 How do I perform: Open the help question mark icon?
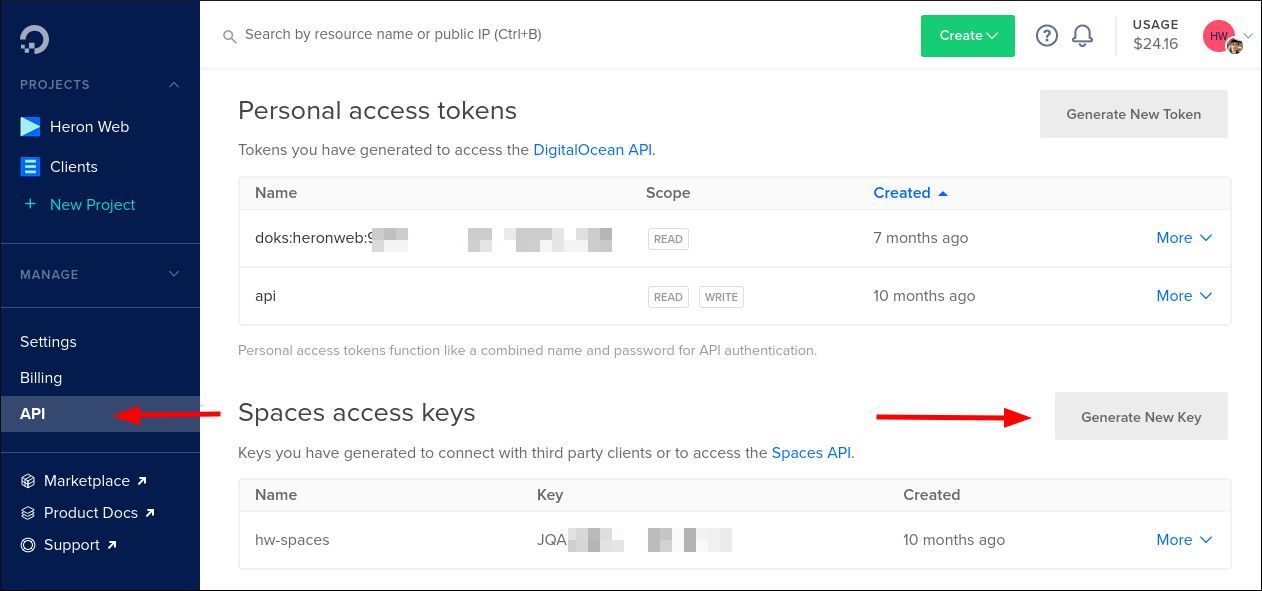pos(1046,35)
